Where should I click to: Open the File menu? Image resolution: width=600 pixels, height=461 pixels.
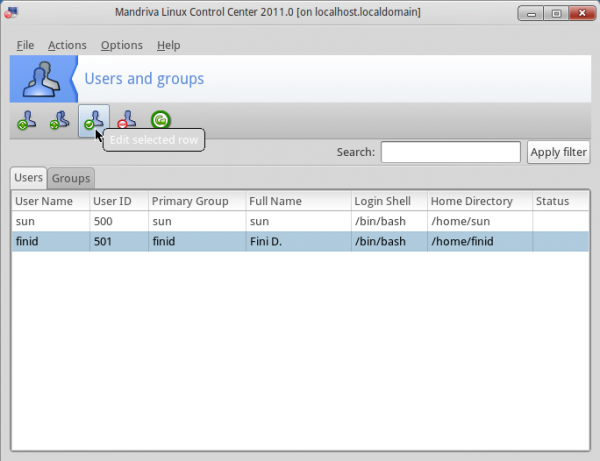click(x=25, y=45)
